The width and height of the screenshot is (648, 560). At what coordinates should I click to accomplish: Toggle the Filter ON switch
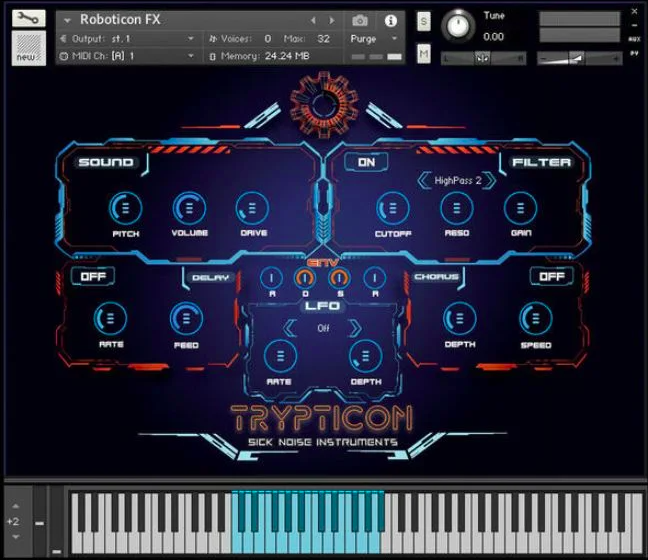tap(366, 162)
